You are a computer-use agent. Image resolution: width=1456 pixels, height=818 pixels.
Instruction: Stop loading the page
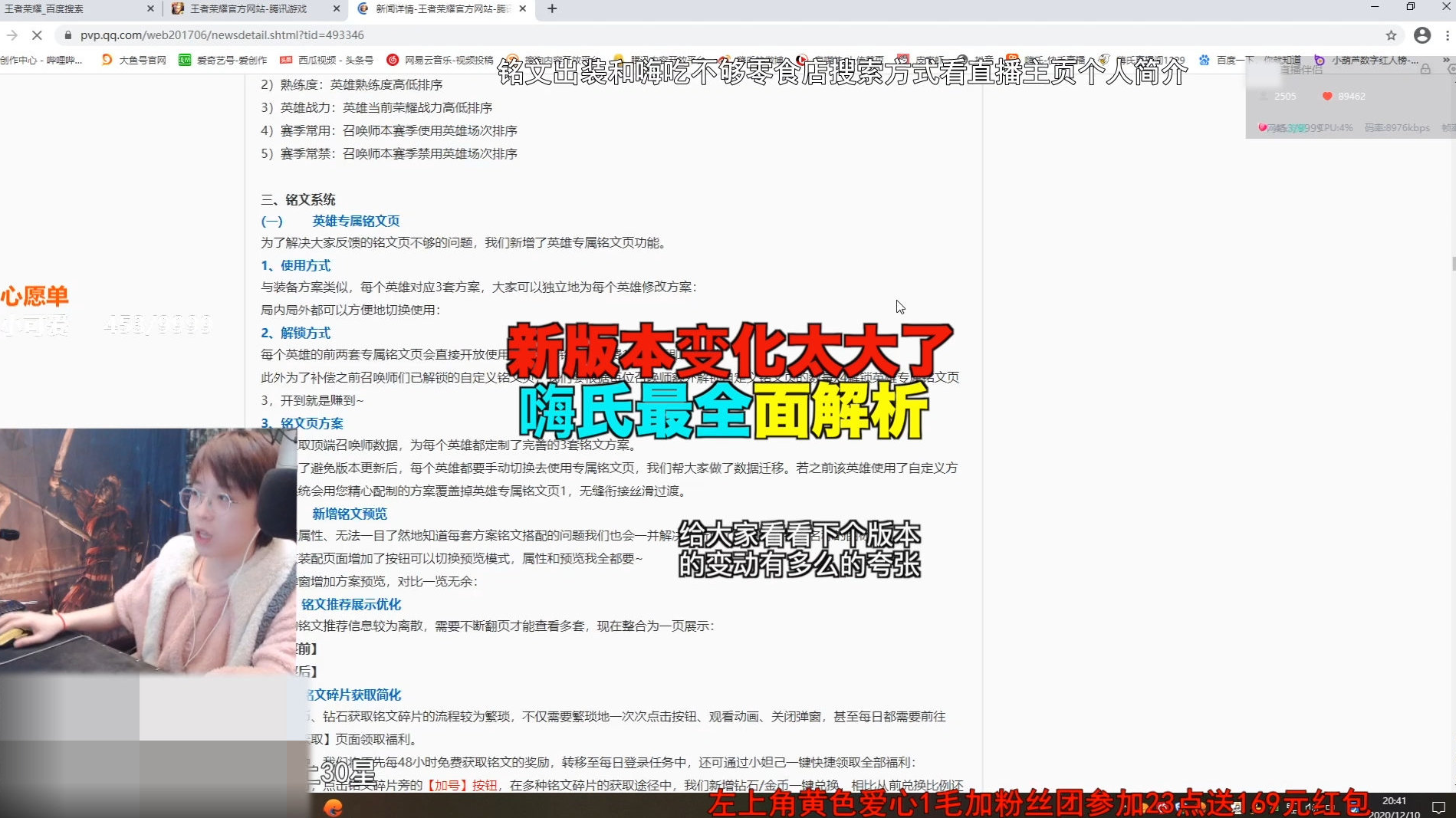(37, 35)
